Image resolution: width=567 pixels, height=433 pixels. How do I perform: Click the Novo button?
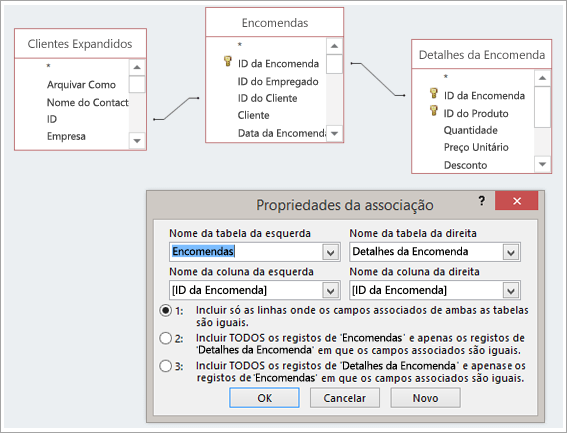[x=425, y=398]
